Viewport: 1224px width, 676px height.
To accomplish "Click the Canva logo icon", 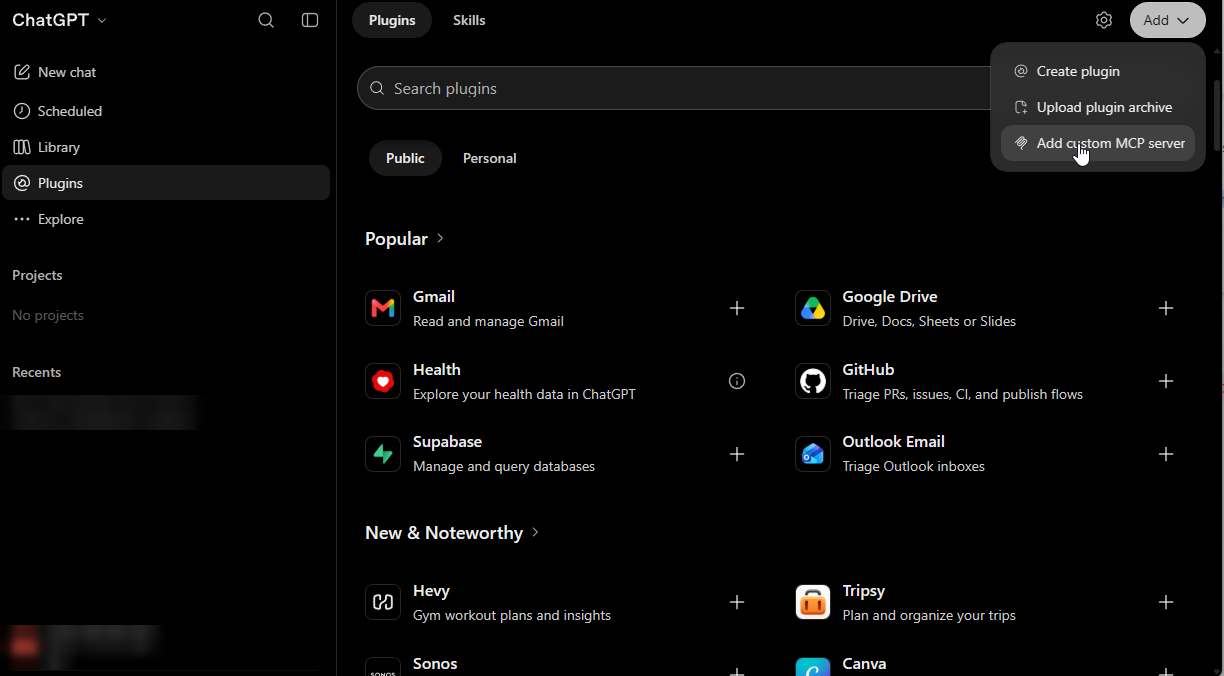I will tap(813, 668).
